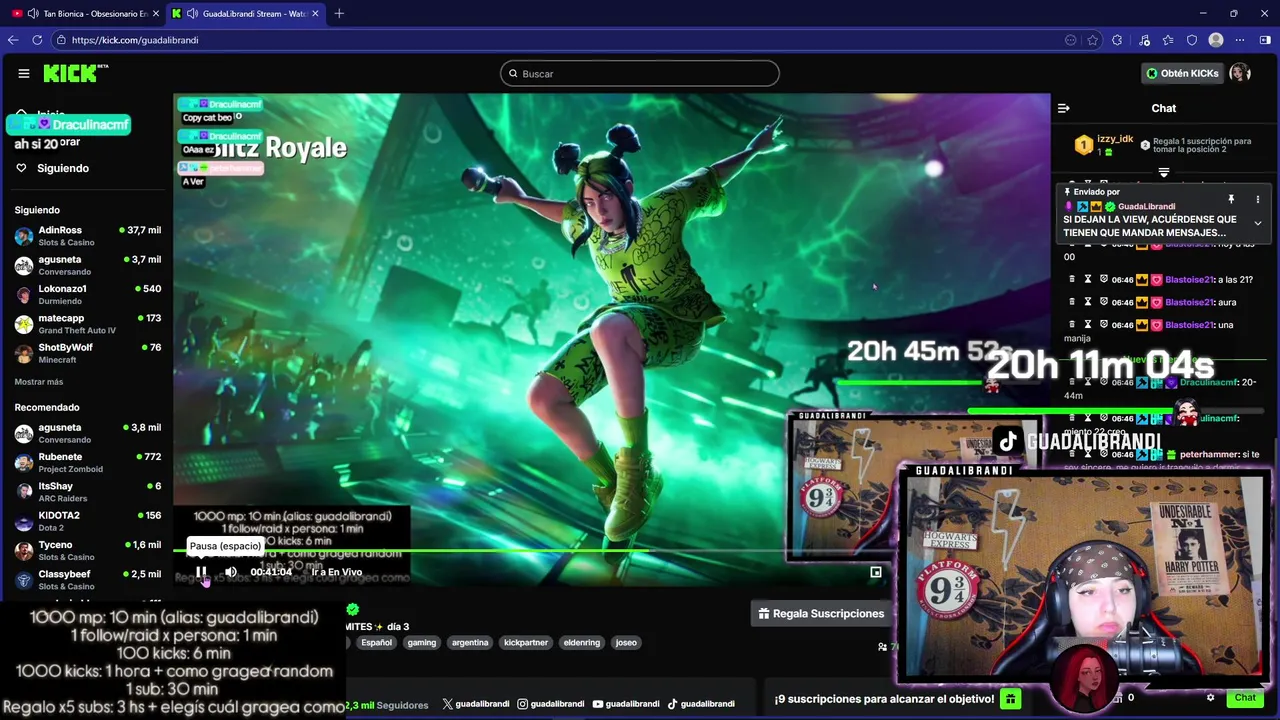Bookmark page with the star icon
The image size is (1280, 720).
tap(1092, 40)
